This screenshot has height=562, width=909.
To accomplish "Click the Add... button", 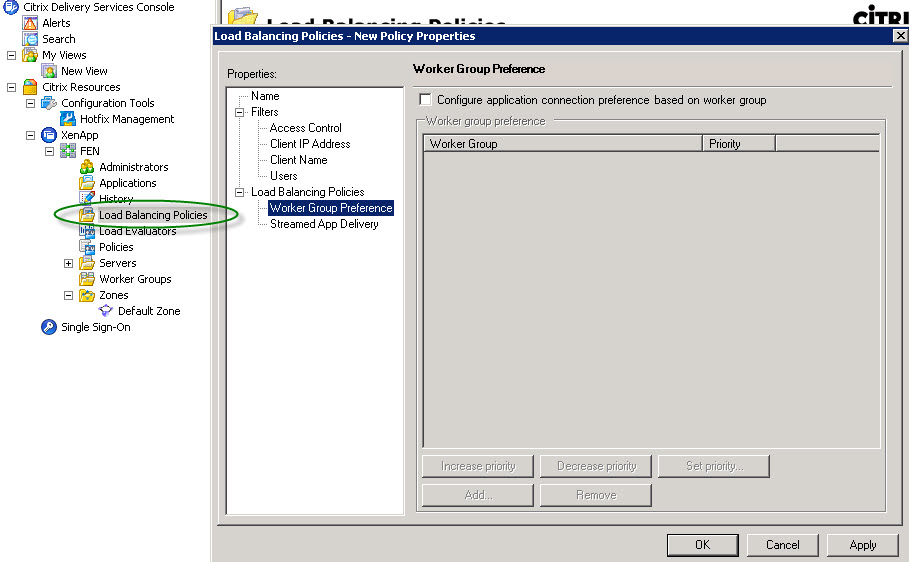I will pos(478,495).
